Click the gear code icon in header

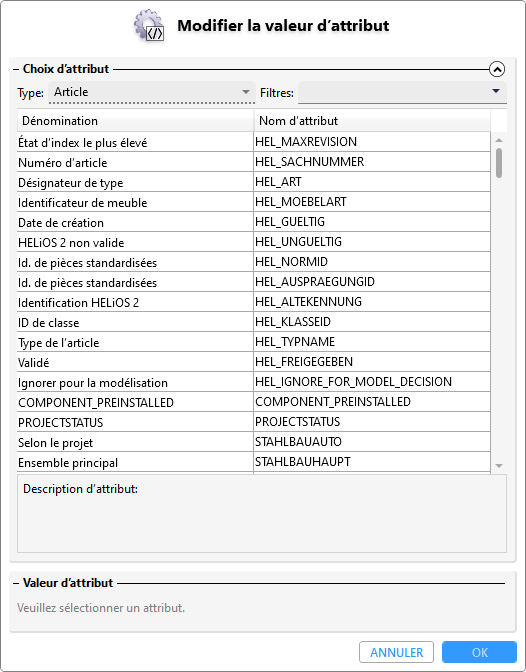pos(149,26)
